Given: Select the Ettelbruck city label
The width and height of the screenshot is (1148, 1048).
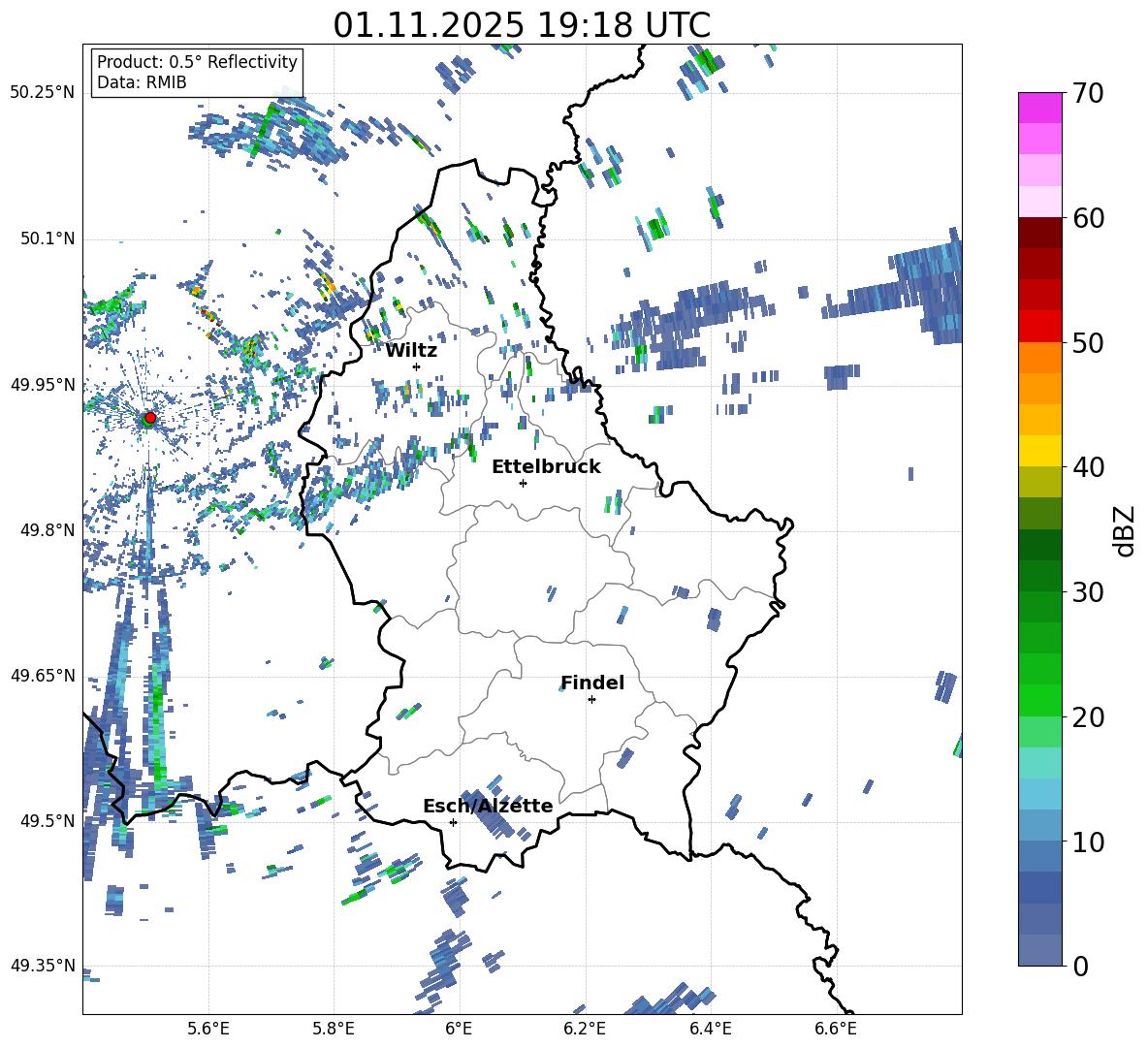Looking at the screenshot, I should point(546,467).
